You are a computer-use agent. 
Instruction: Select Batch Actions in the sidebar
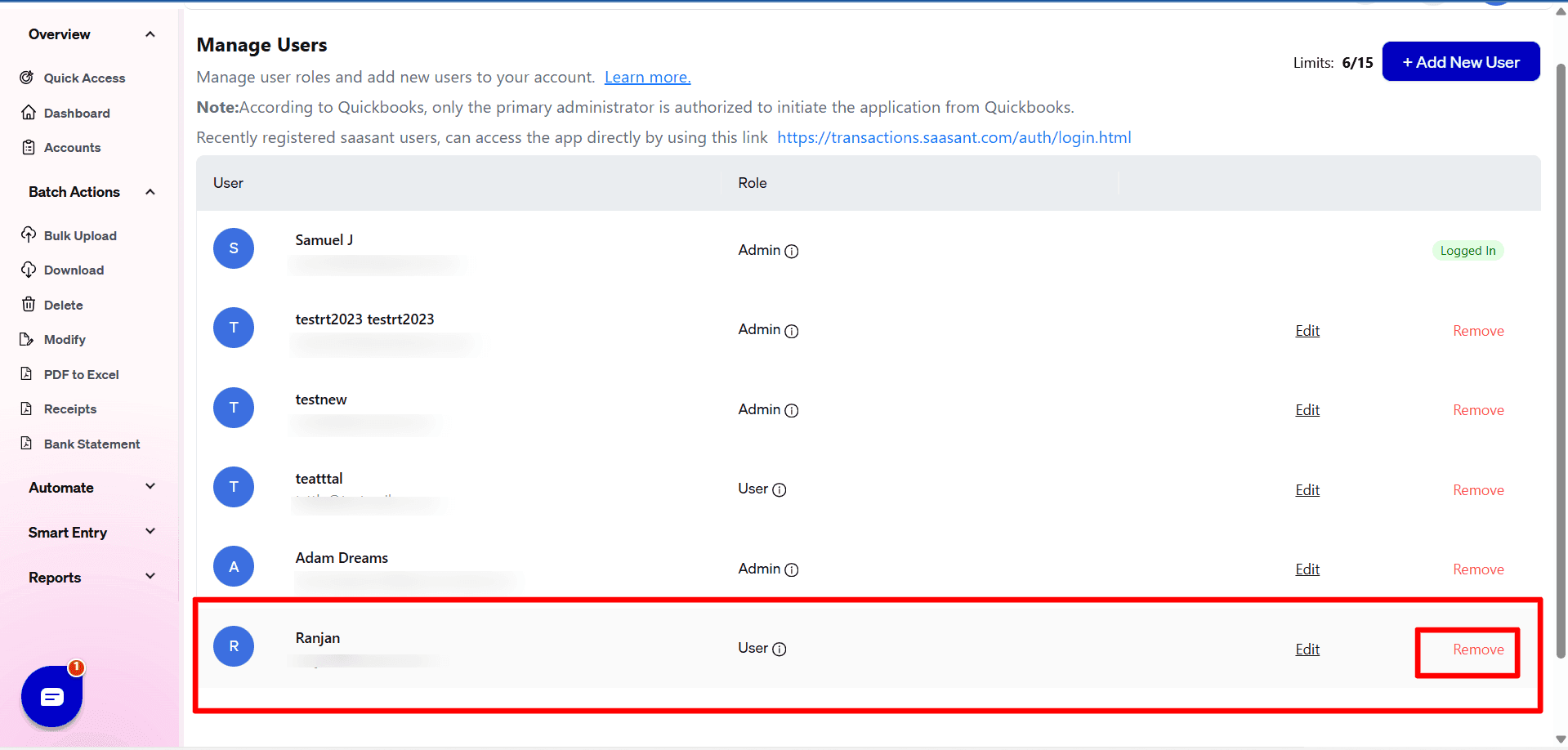[74, 191]
